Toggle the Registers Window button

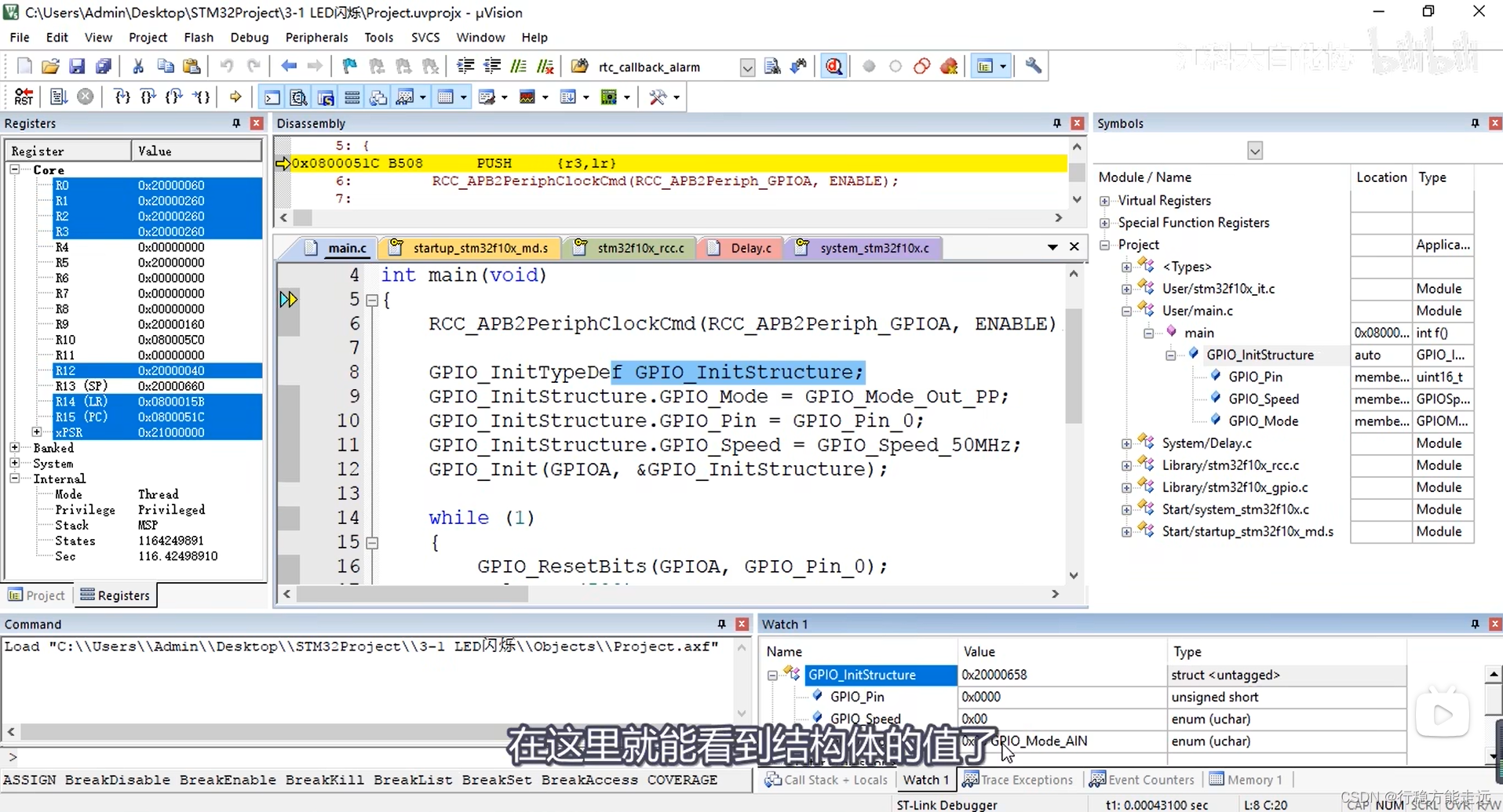(352, 97)
